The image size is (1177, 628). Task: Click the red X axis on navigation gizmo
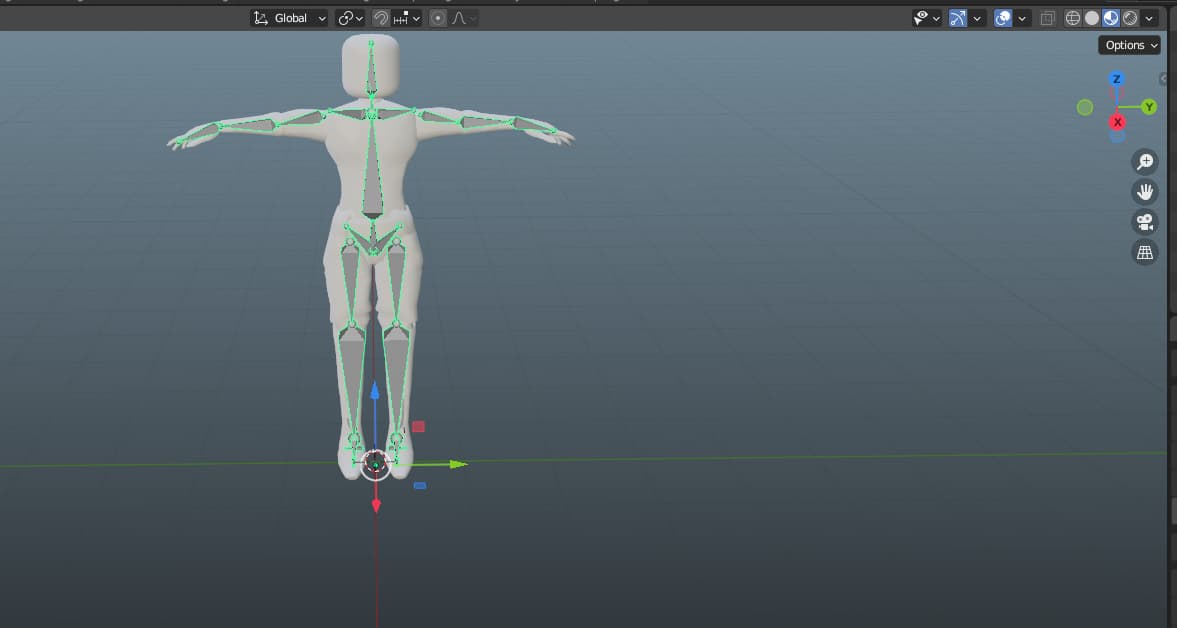[x=1118, y=122]
